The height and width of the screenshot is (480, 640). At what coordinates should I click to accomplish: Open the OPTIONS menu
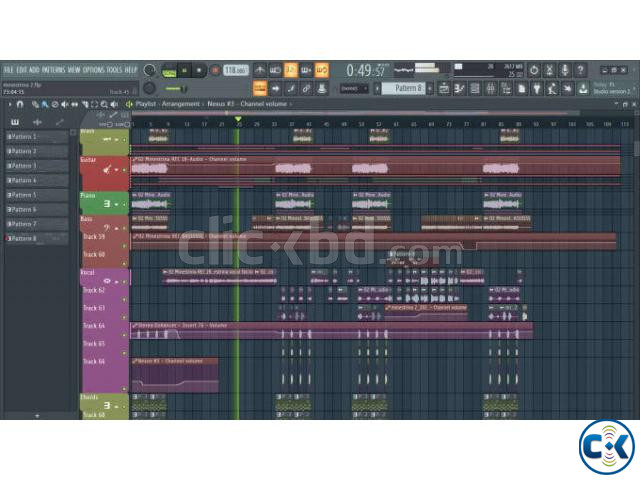pyautogui.click(x=93, y=70)
